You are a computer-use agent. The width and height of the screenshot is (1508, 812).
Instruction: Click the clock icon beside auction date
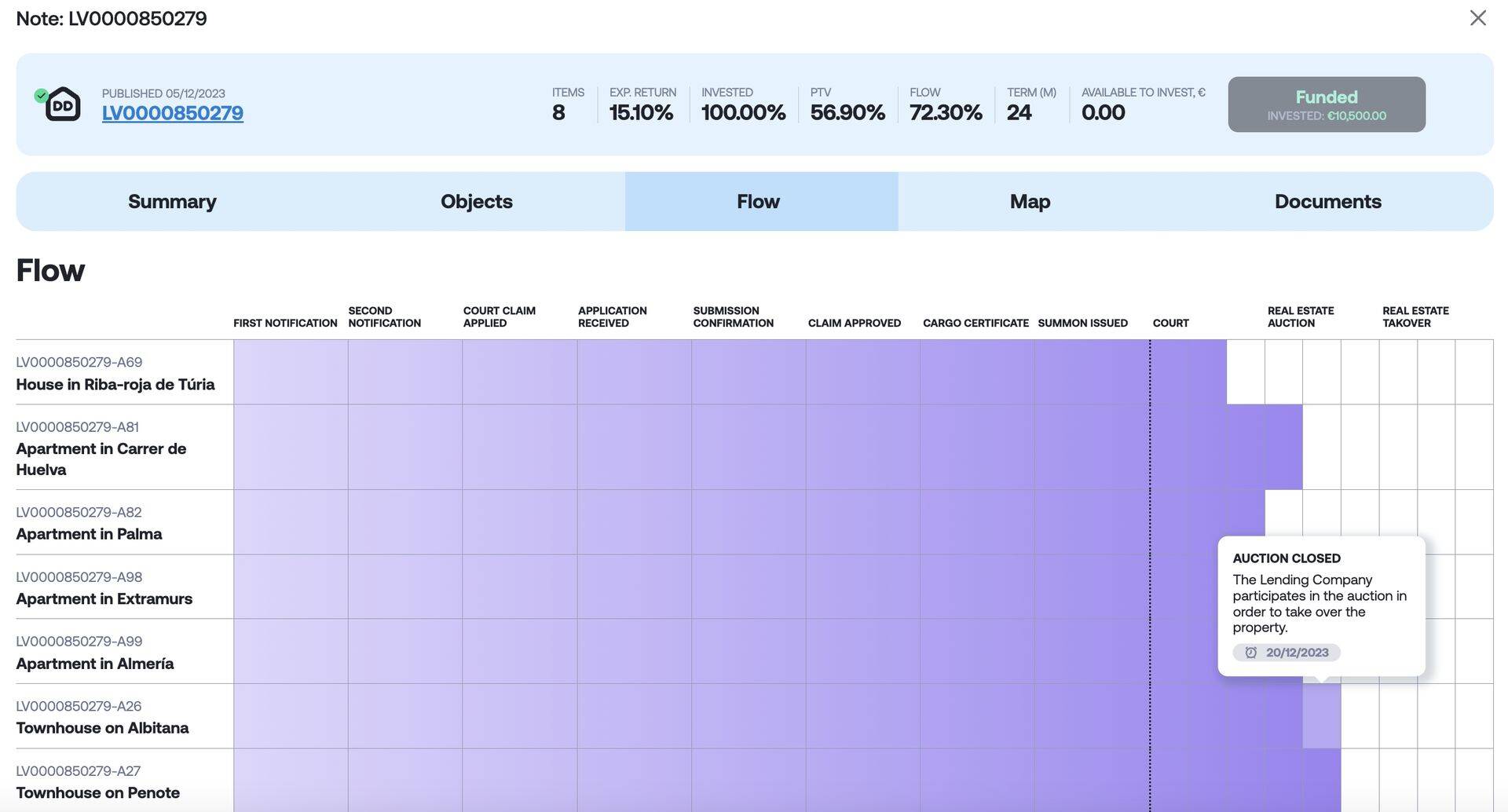click(1251, 653)
